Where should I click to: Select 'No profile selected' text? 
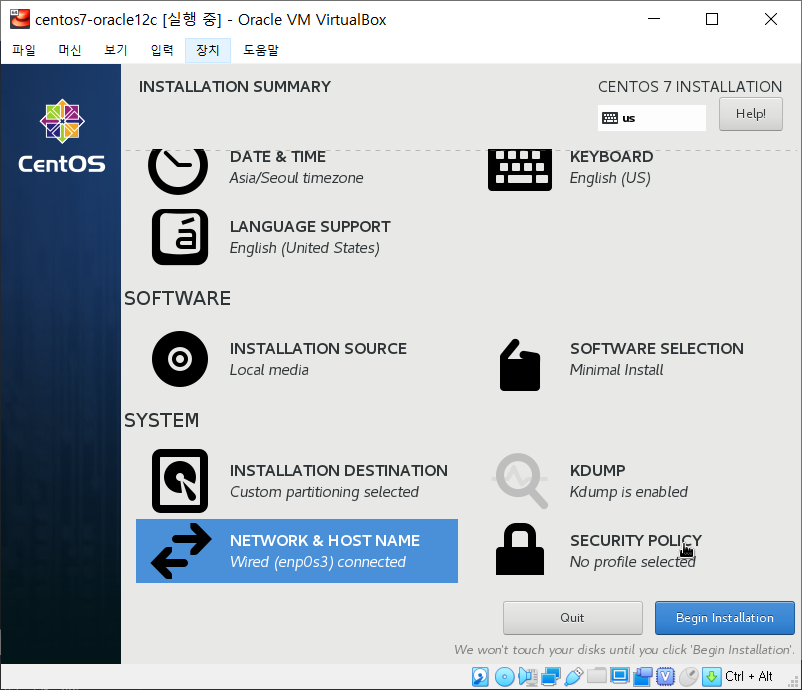click(633, 562)
